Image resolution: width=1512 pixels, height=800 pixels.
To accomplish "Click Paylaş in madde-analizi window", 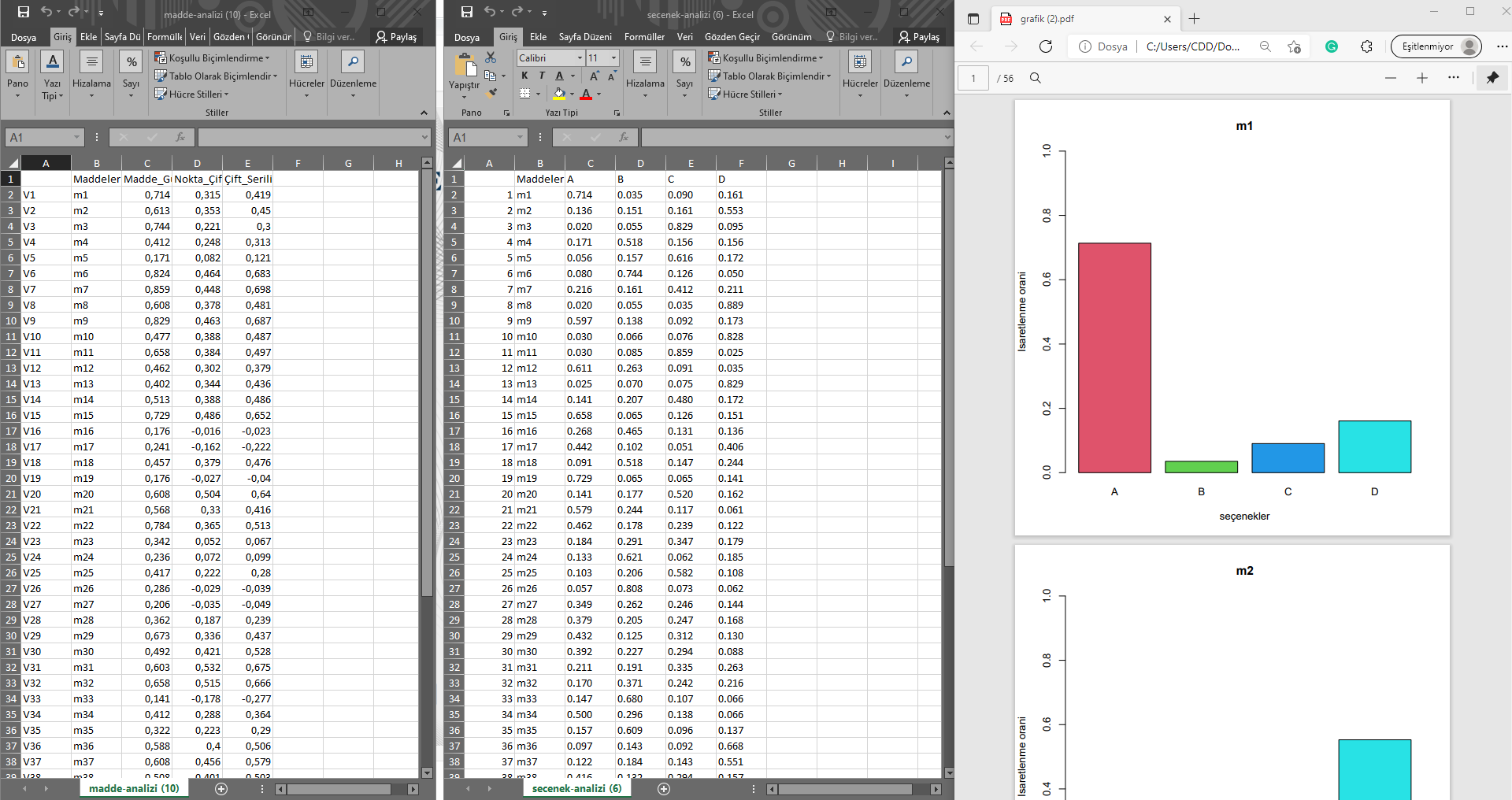I will tap(396, 37).
